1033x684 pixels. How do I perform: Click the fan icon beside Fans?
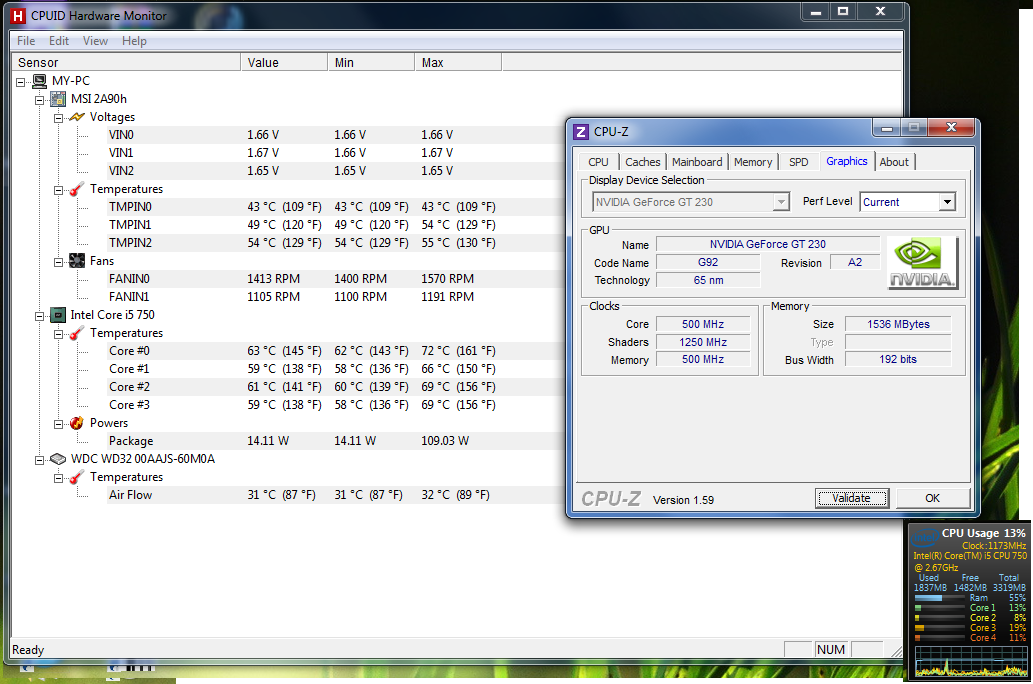77,261
